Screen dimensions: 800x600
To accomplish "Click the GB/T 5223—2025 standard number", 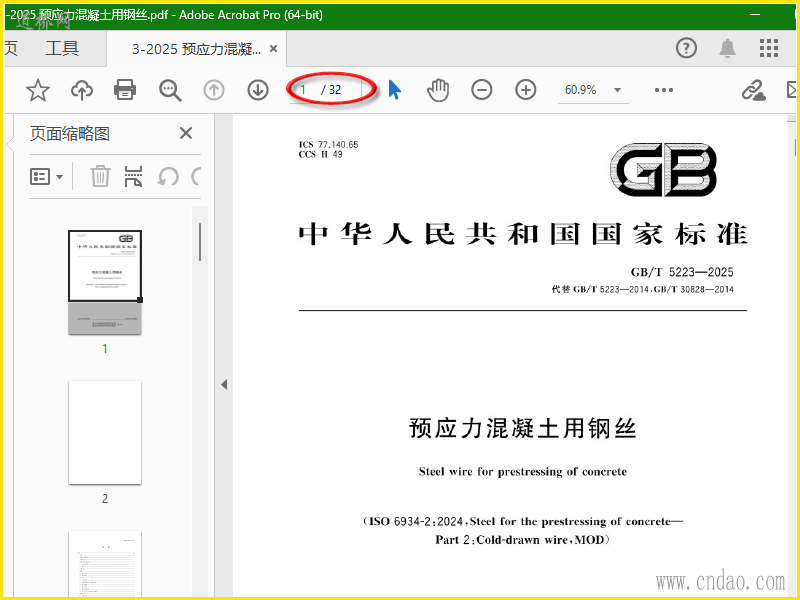I will 682,272.
